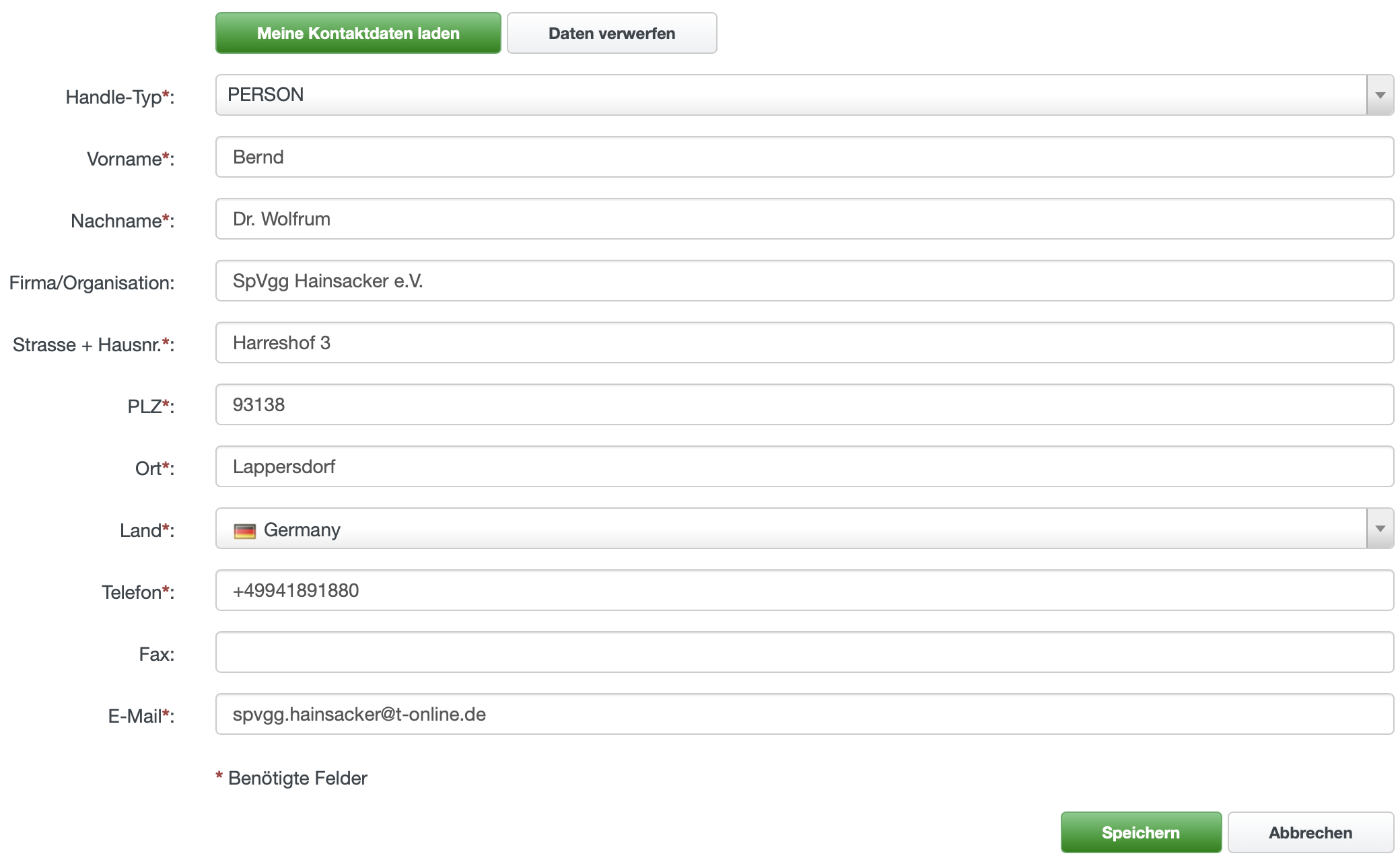Focus the Telefon number field

[804, 591]
